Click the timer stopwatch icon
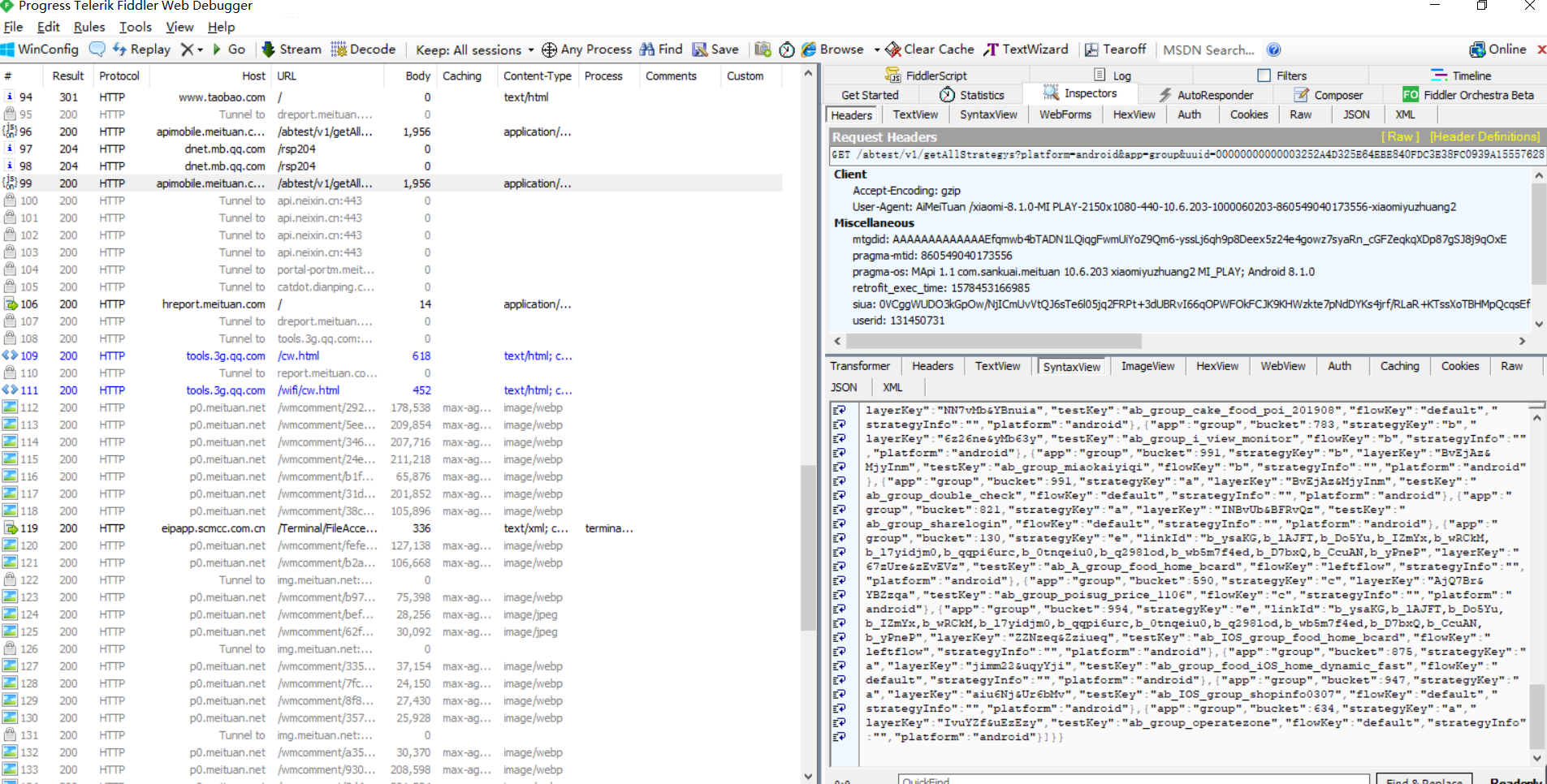Viewport: 1547px width, 784px height. [787, 50]
